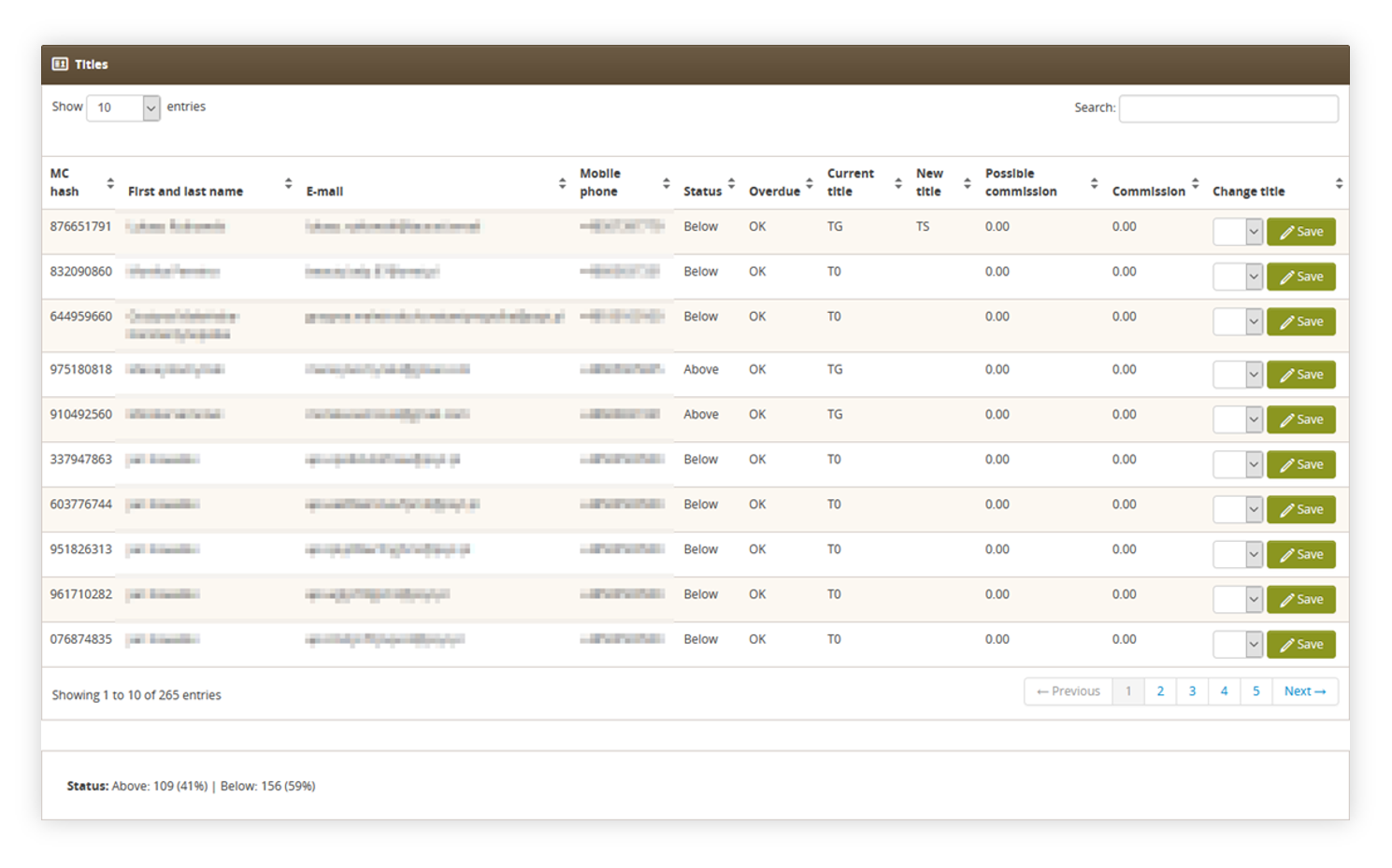Save title for row 961710282

(x=1301, y=599)
